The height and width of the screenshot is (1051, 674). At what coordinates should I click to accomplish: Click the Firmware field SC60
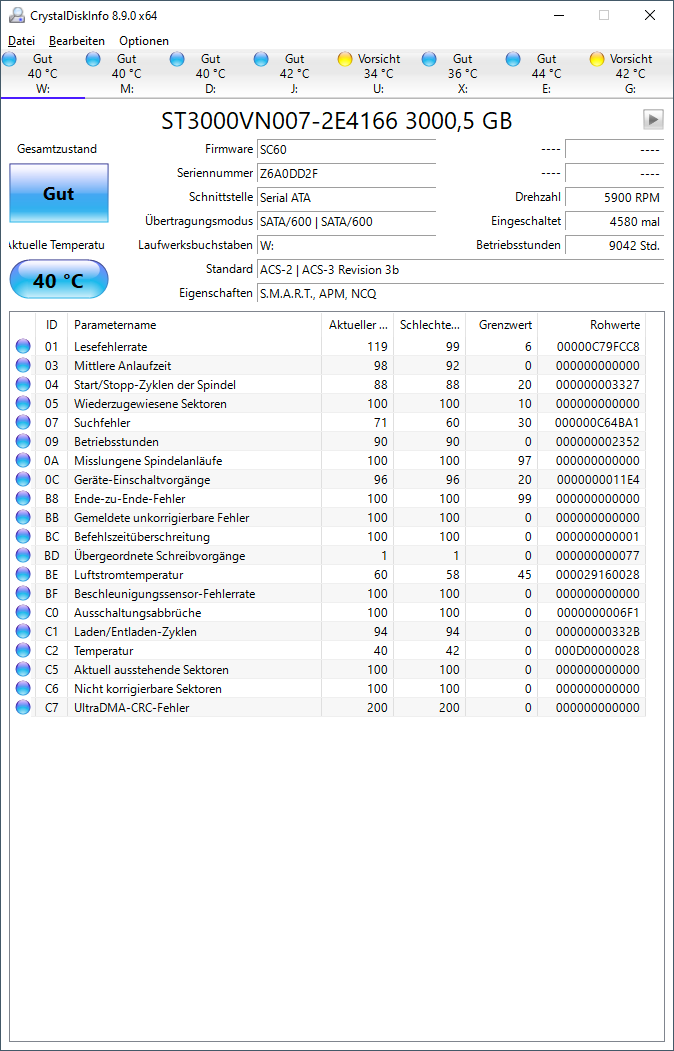(x=346, y=149)
